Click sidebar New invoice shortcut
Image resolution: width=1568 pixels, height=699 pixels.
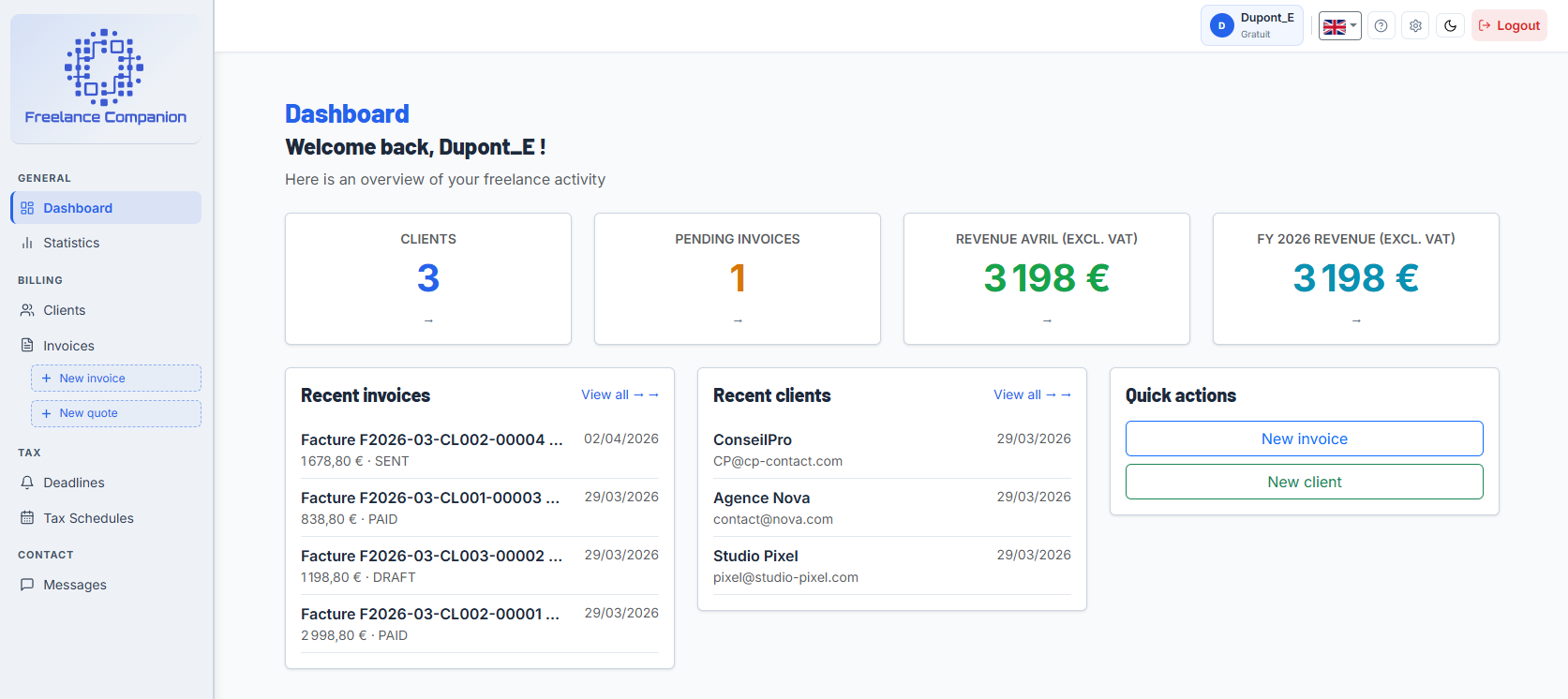[x=116, y=379]
